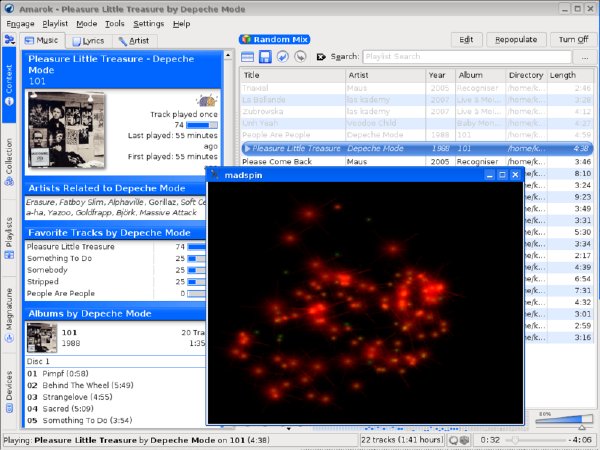The width and height of the screenshot is (600, 450).
Task: Click the 22 tracks status text
Action: (402, 440)
